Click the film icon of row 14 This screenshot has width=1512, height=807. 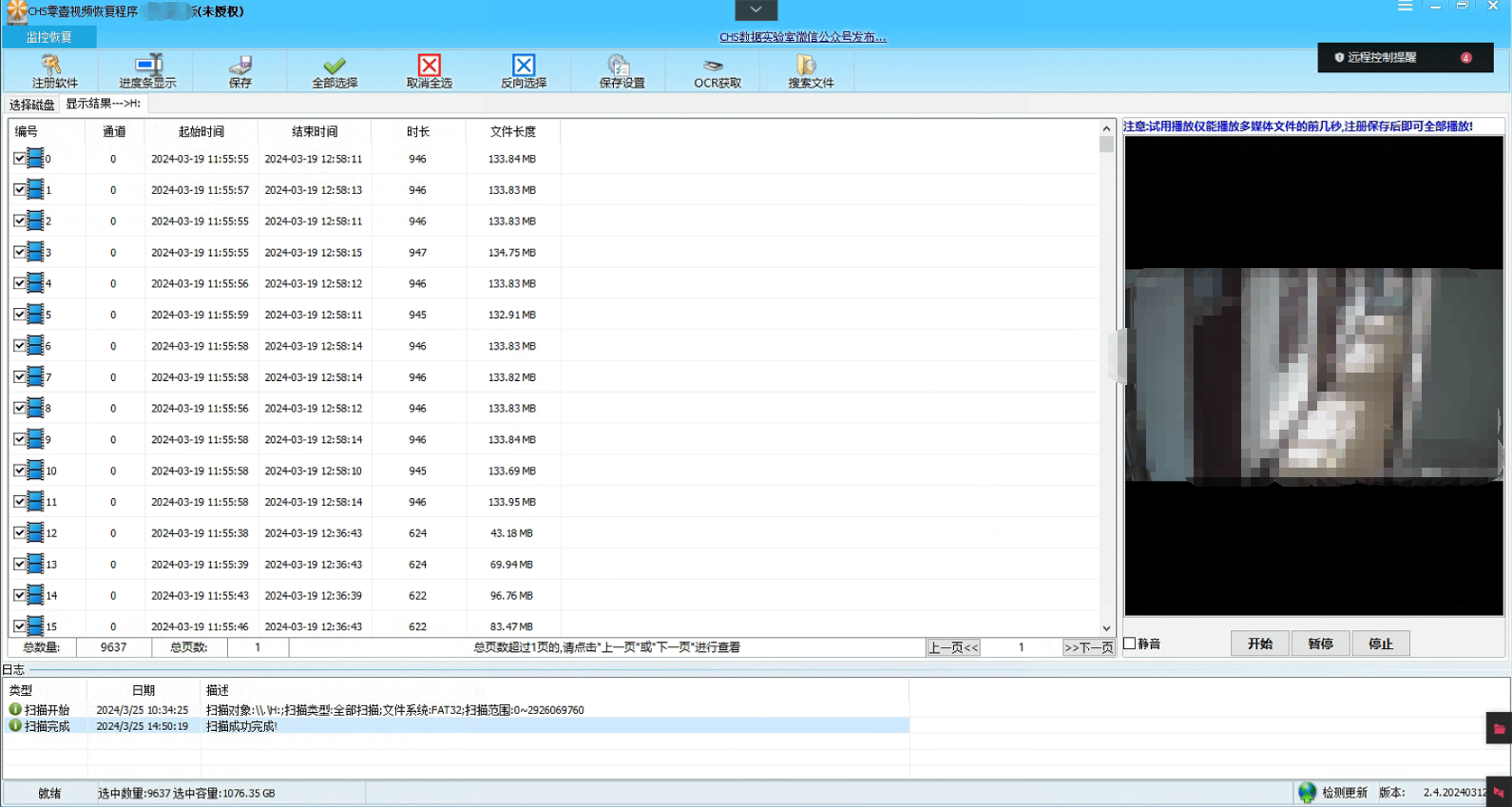point(35,595)
